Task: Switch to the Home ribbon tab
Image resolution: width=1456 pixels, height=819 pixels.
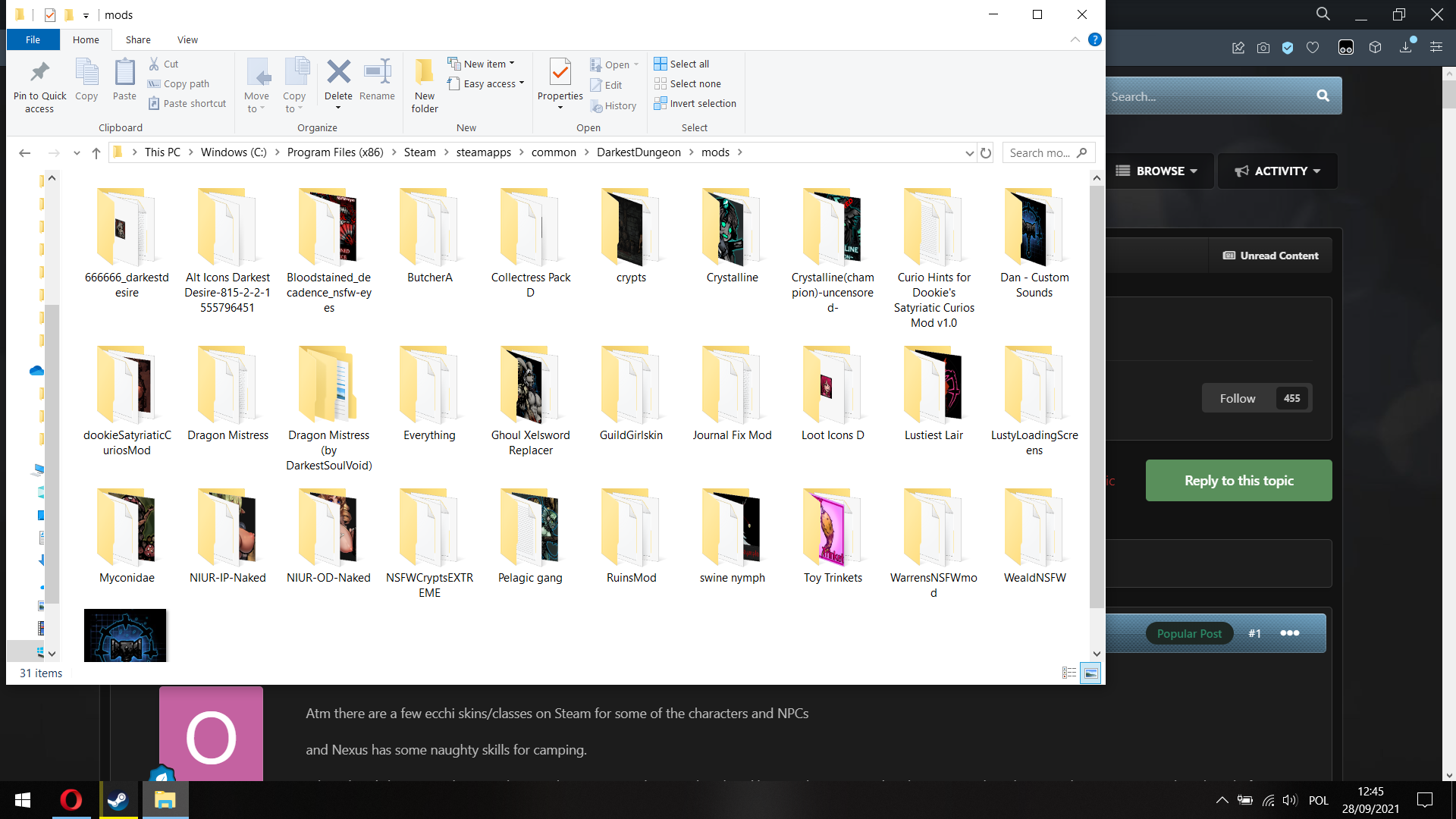Action: [86, 40]
